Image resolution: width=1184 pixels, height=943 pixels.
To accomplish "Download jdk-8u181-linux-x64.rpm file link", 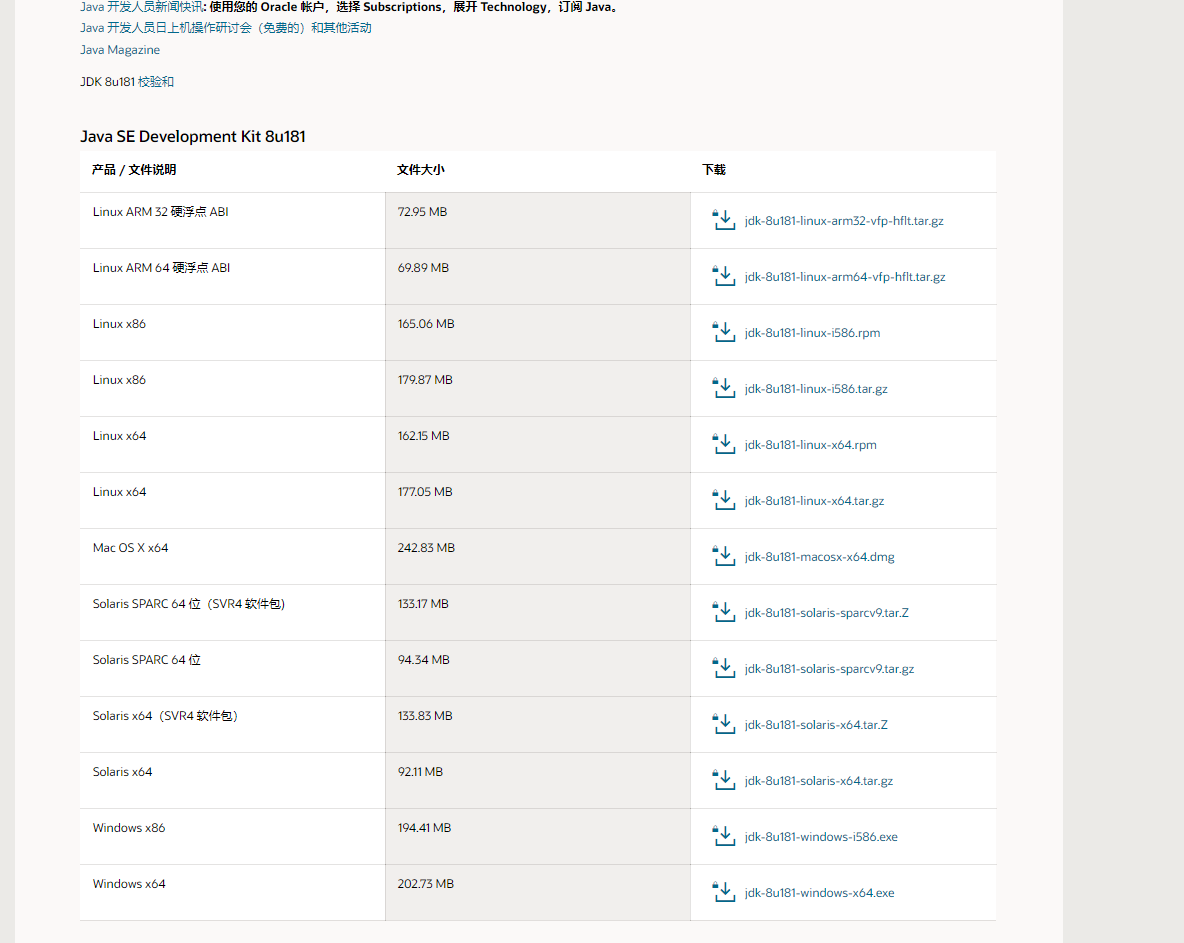I will (810, 445).
